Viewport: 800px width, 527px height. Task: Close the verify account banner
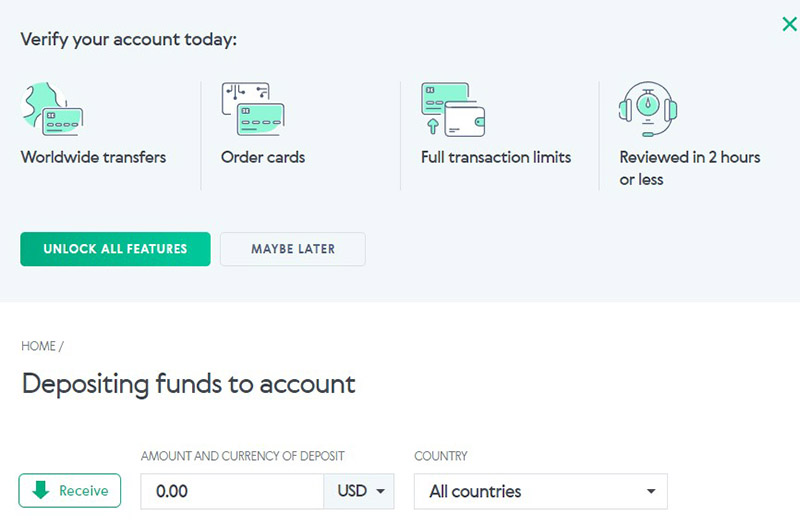pyautogui.click(x=789, y=24)
